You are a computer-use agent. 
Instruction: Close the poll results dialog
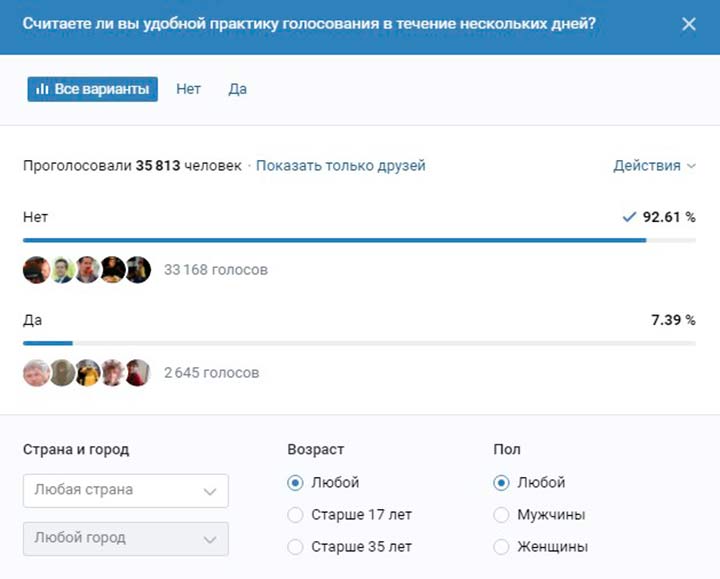[688, 24]
